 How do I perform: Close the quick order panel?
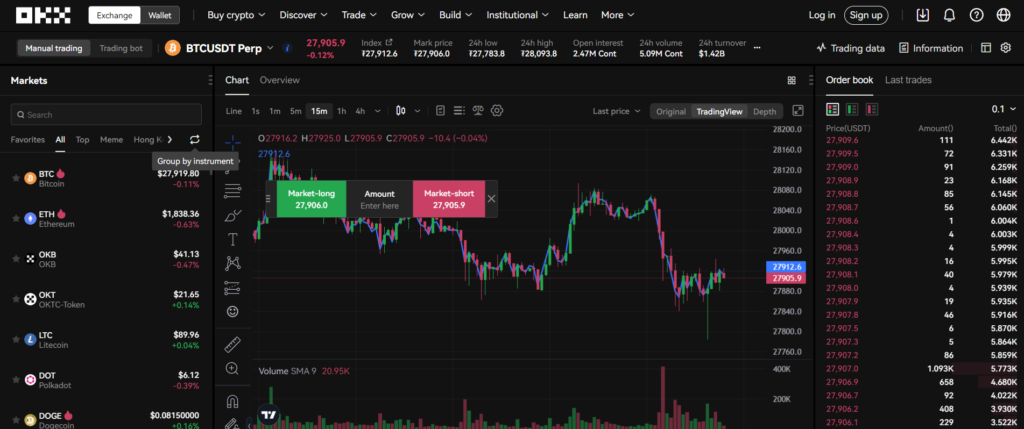(x=492, y=199)
